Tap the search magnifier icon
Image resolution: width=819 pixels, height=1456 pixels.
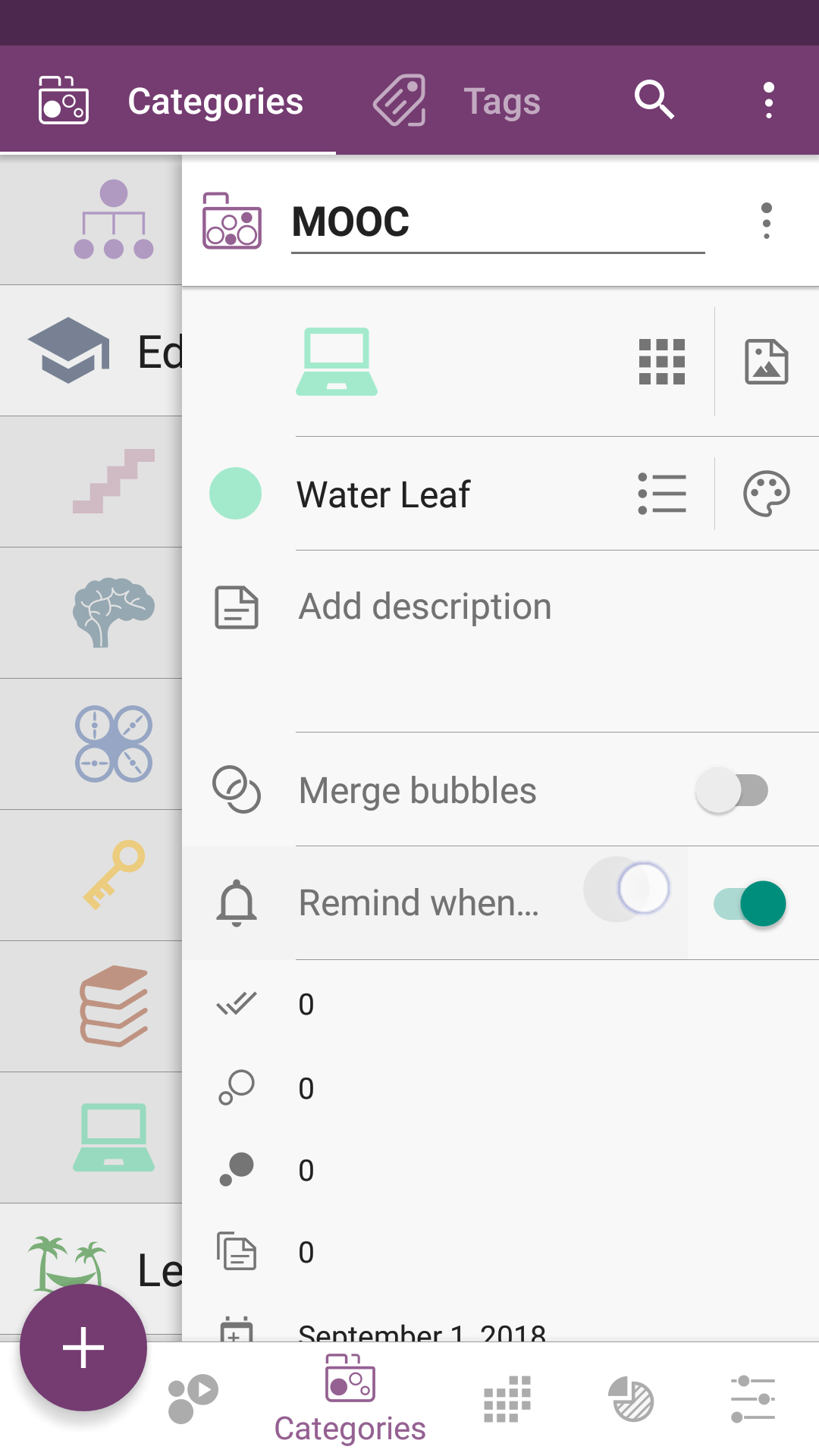654,99
